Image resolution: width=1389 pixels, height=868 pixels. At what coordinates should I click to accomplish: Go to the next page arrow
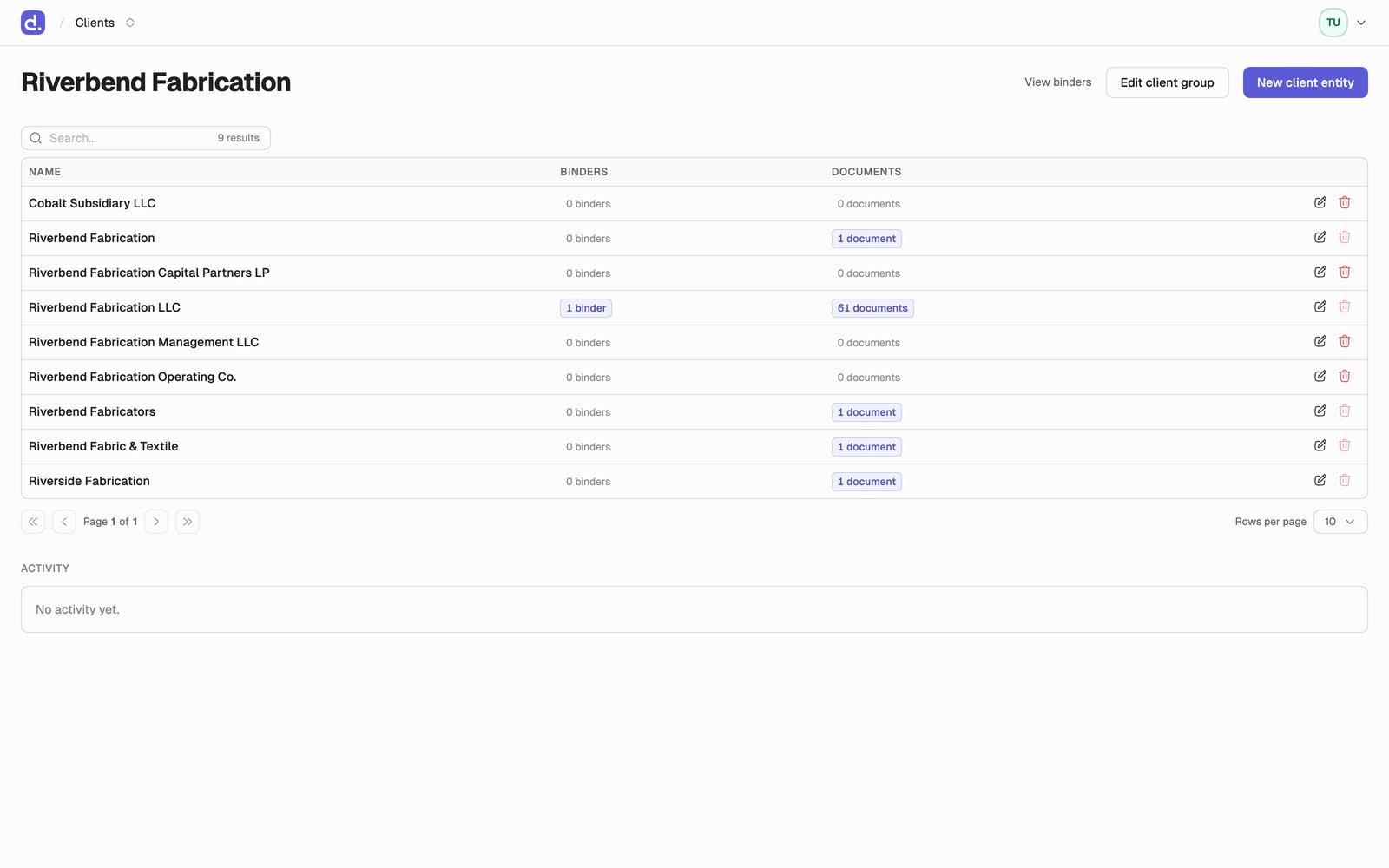[x=156, y=522]
